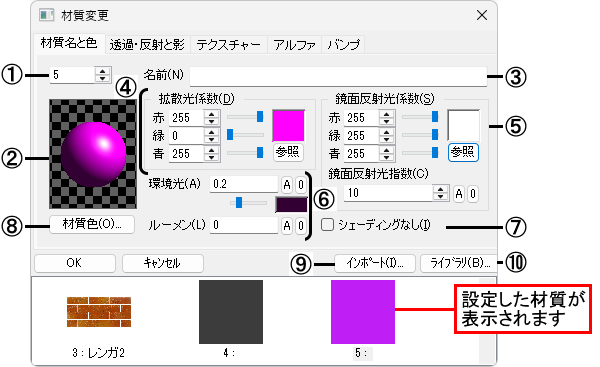Screen dimensions: 600x367
Task: Decrease the diffuse 赤 value with down arrow
Action: tap(211, 122)
